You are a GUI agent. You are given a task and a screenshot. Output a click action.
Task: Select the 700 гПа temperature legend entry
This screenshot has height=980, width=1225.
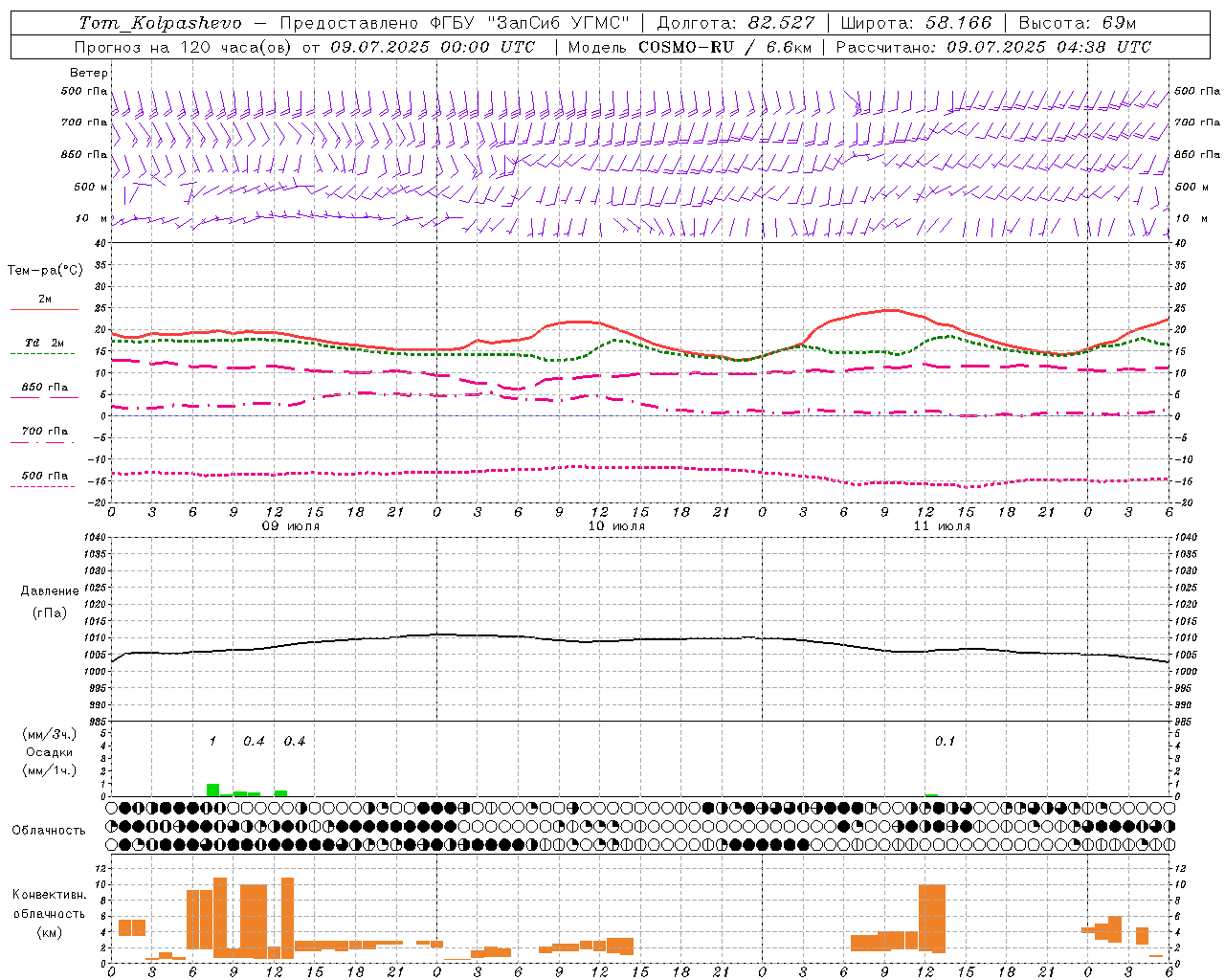point(45,431)
